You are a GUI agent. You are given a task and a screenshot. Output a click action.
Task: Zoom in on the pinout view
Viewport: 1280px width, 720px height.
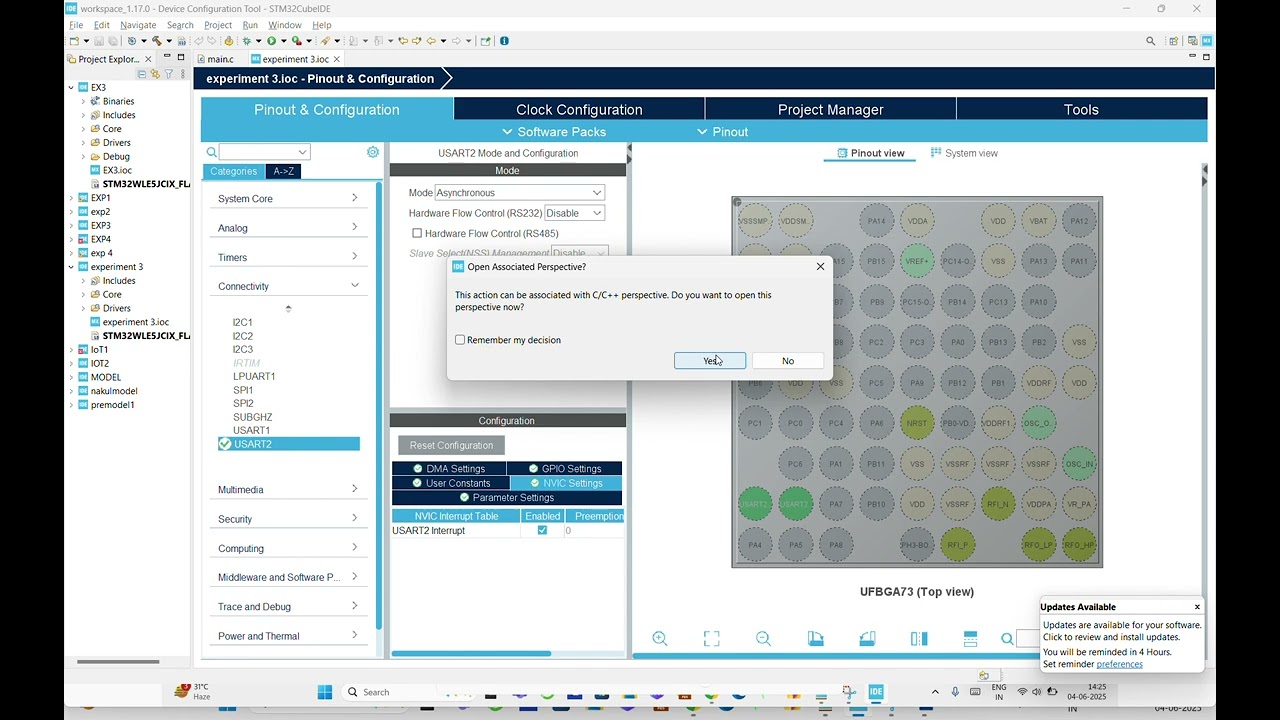pyautogui.click(x=660, y=638)
